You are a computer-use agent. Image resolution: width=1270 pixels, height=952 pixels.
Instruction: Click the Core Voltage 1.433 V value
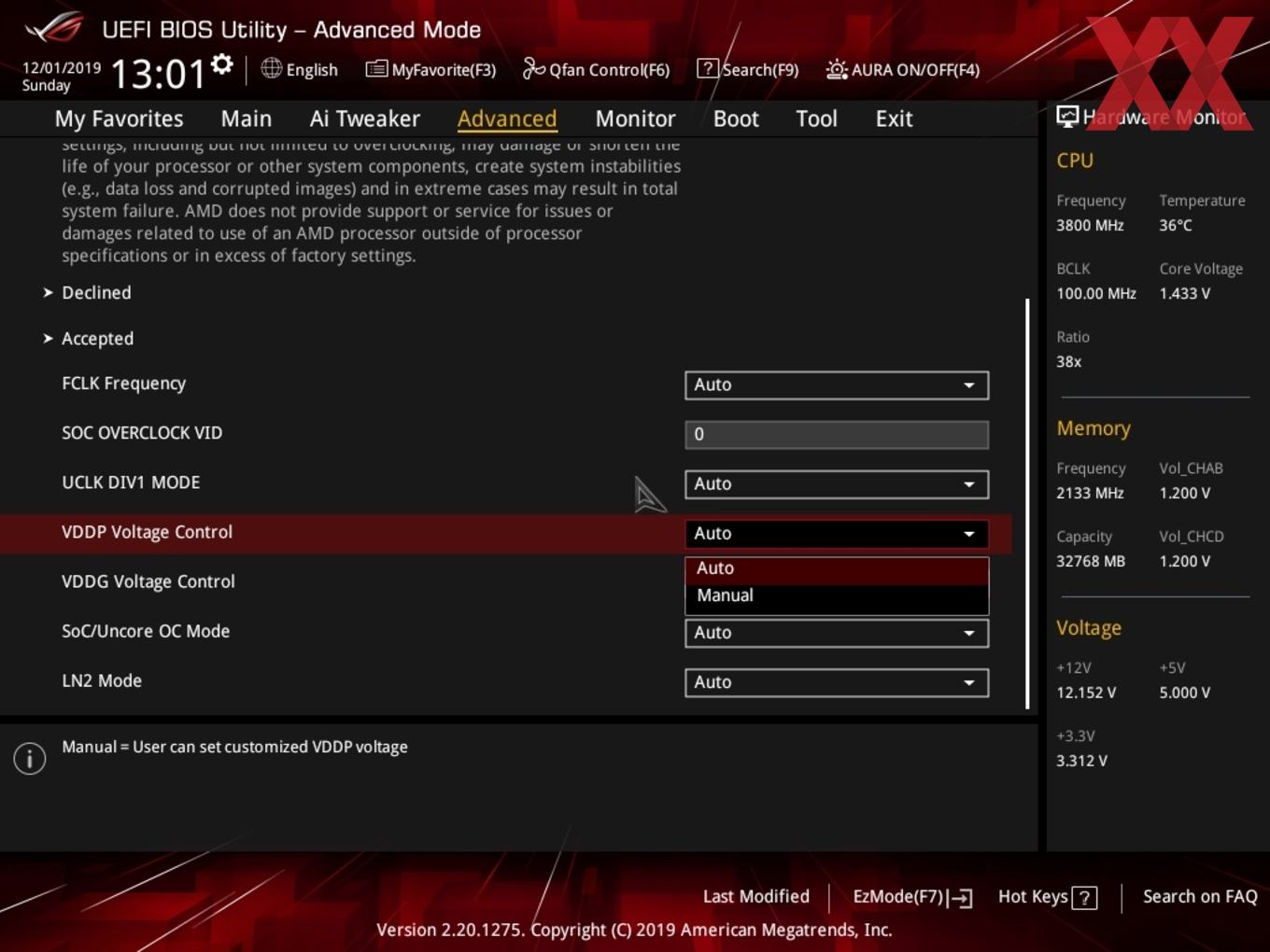point(1184,293)
